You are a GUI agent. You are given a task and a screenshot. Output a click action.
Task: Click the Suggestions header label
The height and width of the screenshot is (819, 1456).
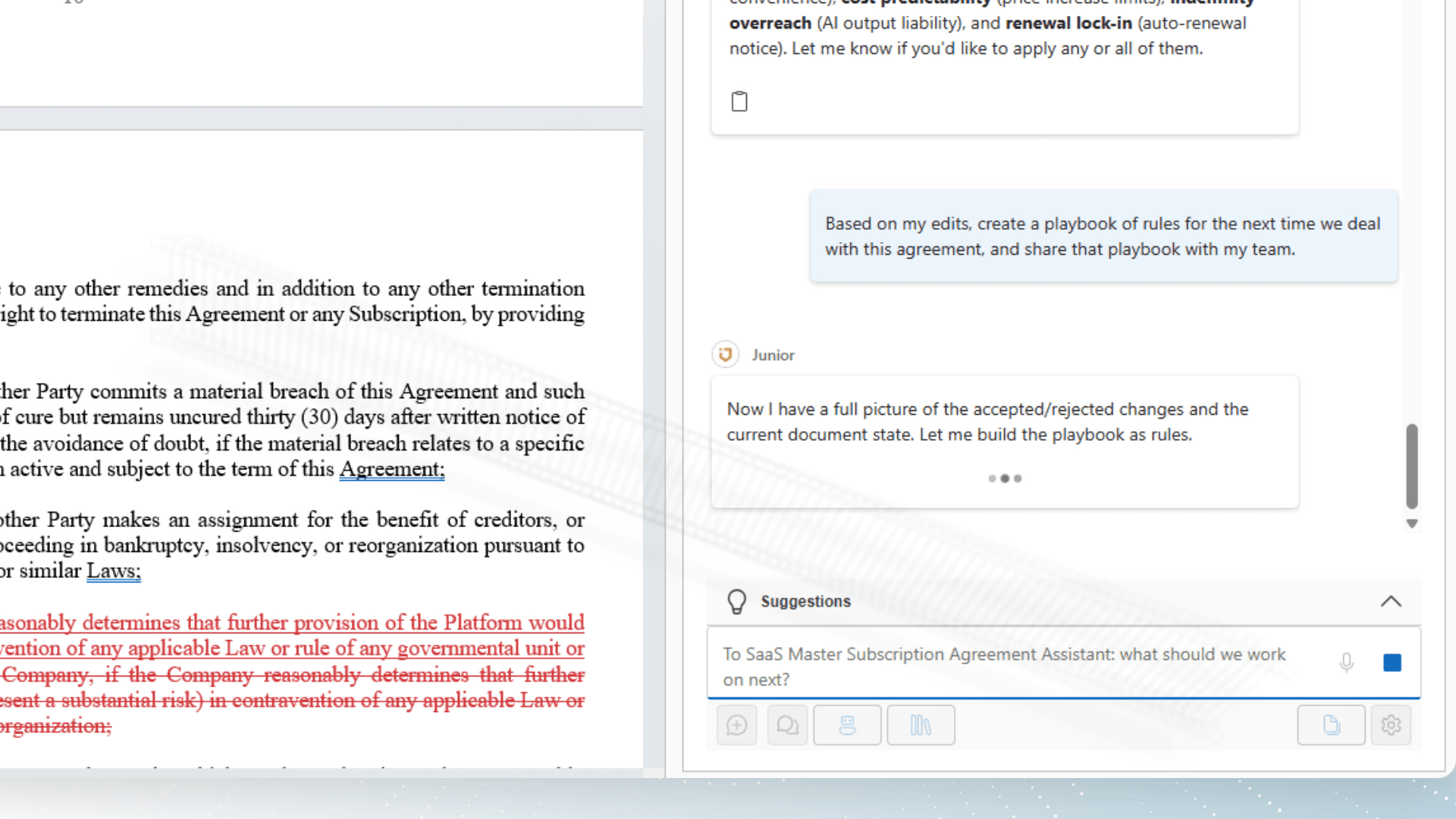click(805, 601)
